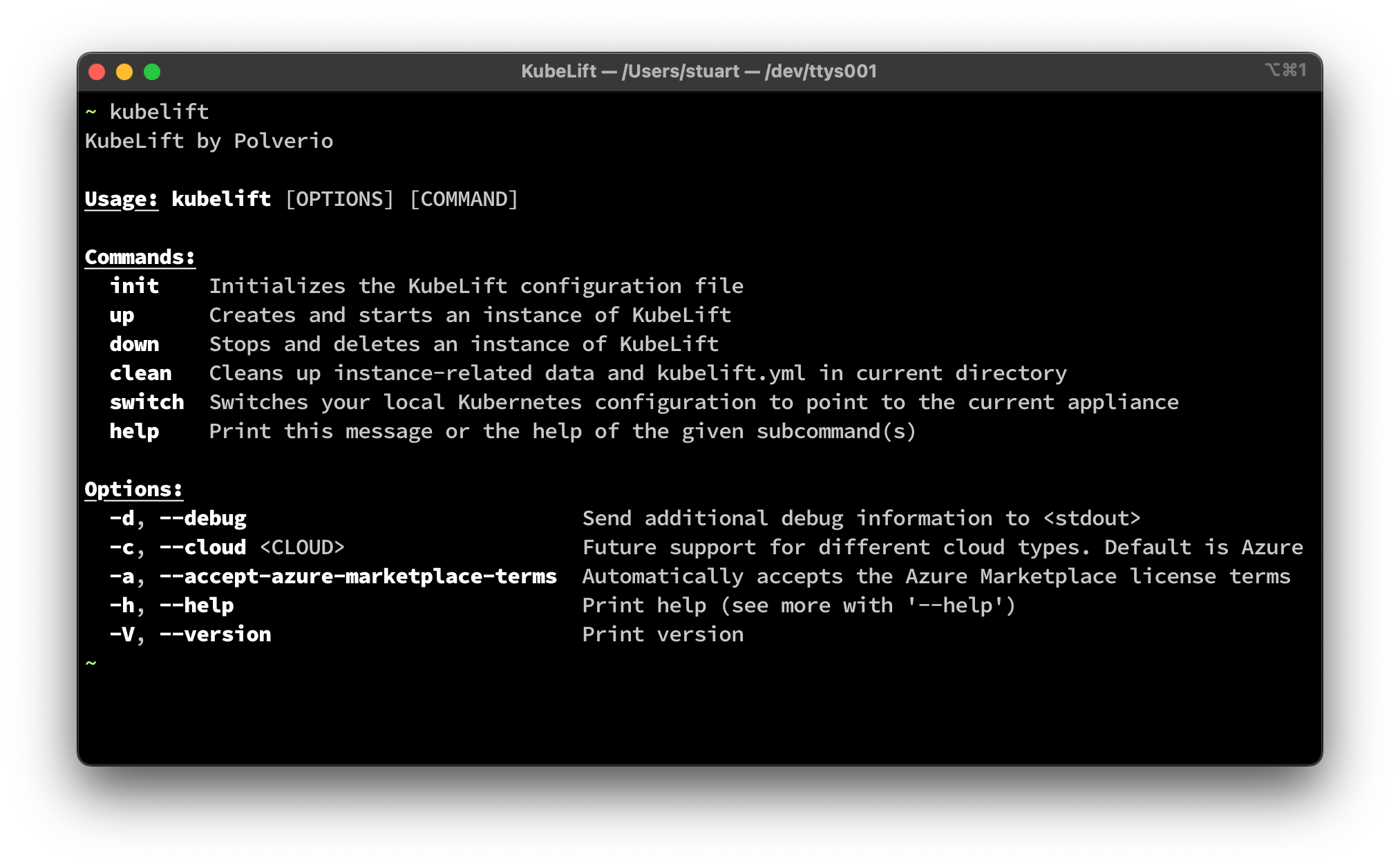
Task: Click the 'down' command word
Action: click(x=134, y=344)
